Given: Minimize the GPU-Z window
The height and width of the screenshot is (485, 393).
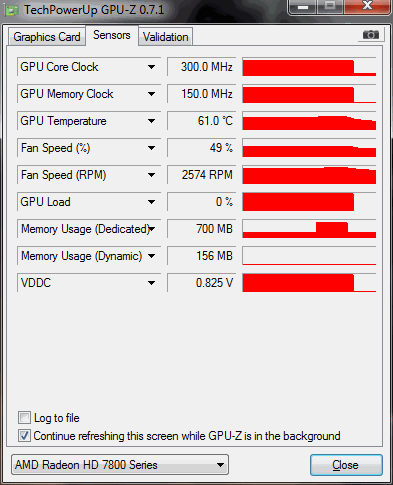Looking at the screenshot, I should tap(303, 6).
